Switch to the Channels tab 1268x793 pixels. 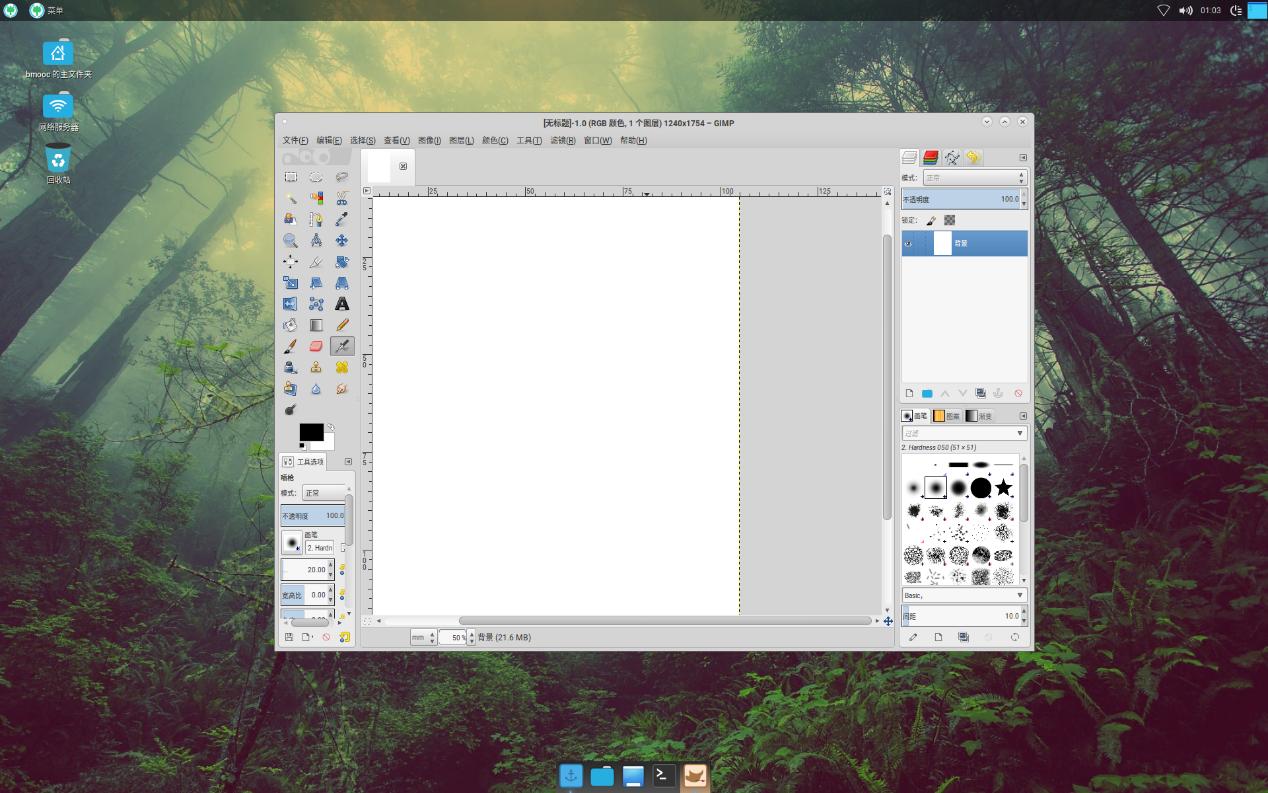pos(930,158)
